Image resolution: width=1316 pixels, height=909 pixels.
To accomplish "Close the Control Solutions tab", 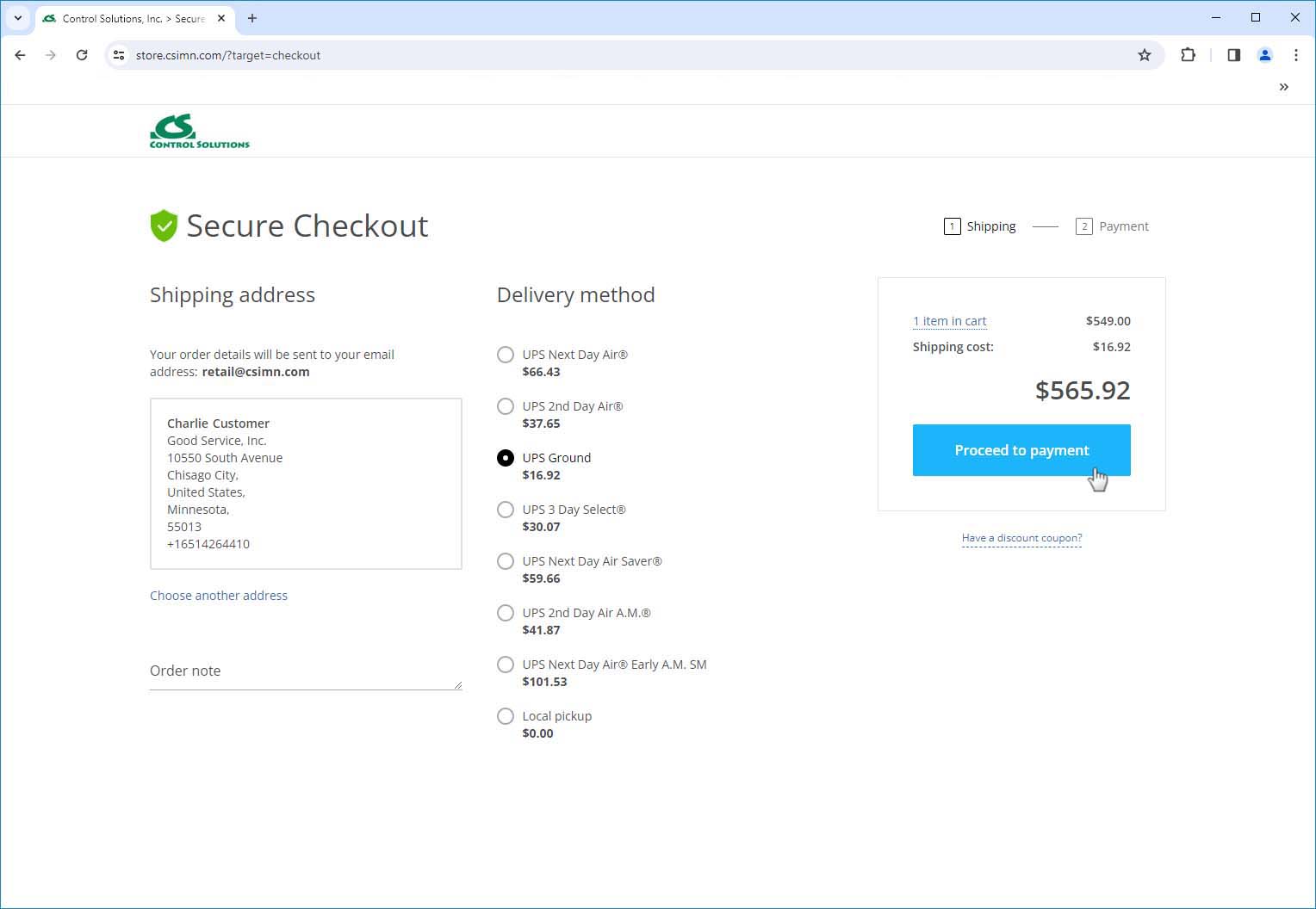I will (x=221, y=18).
